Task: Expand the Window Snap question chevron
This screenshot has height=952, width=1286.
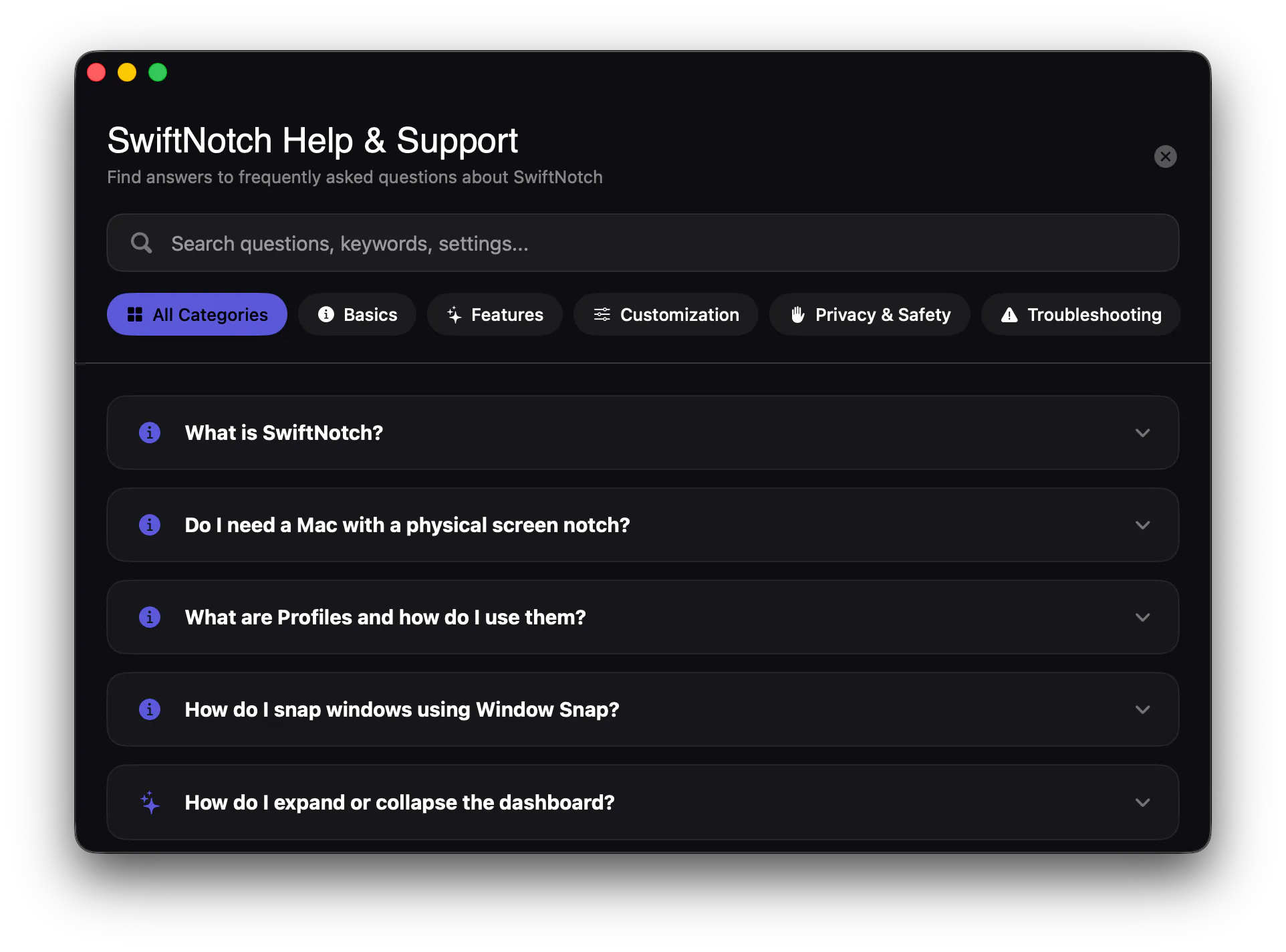Action: point(1142,709)
